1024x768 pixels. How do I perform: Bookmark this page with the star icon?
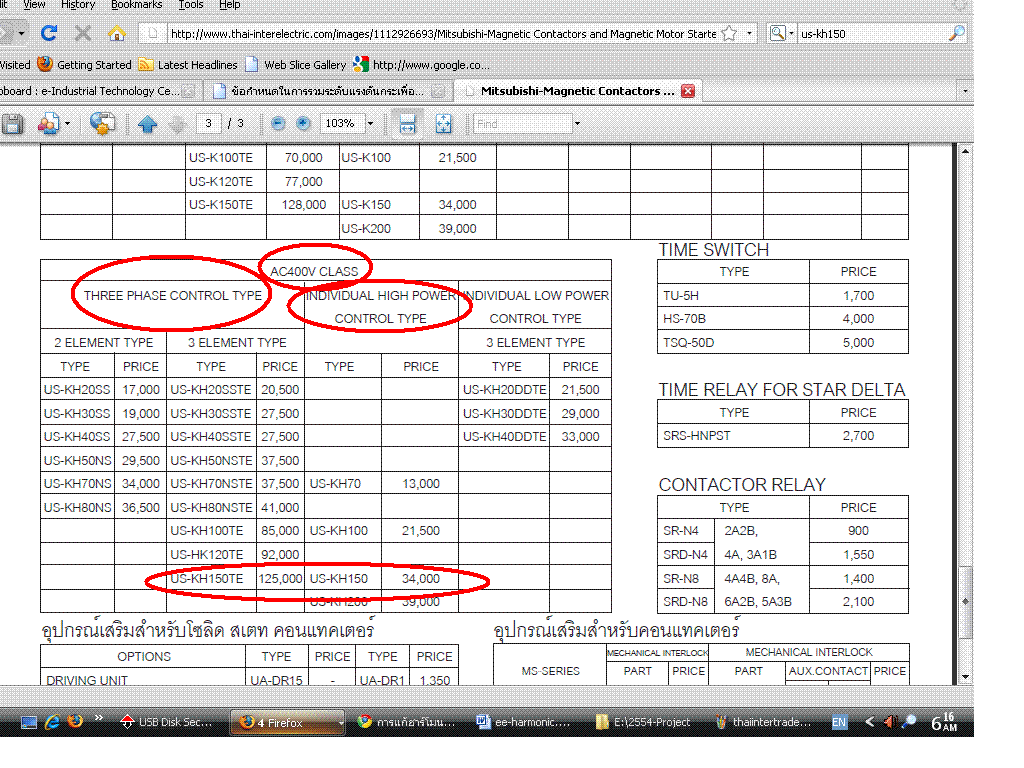(x=729, y=33)
